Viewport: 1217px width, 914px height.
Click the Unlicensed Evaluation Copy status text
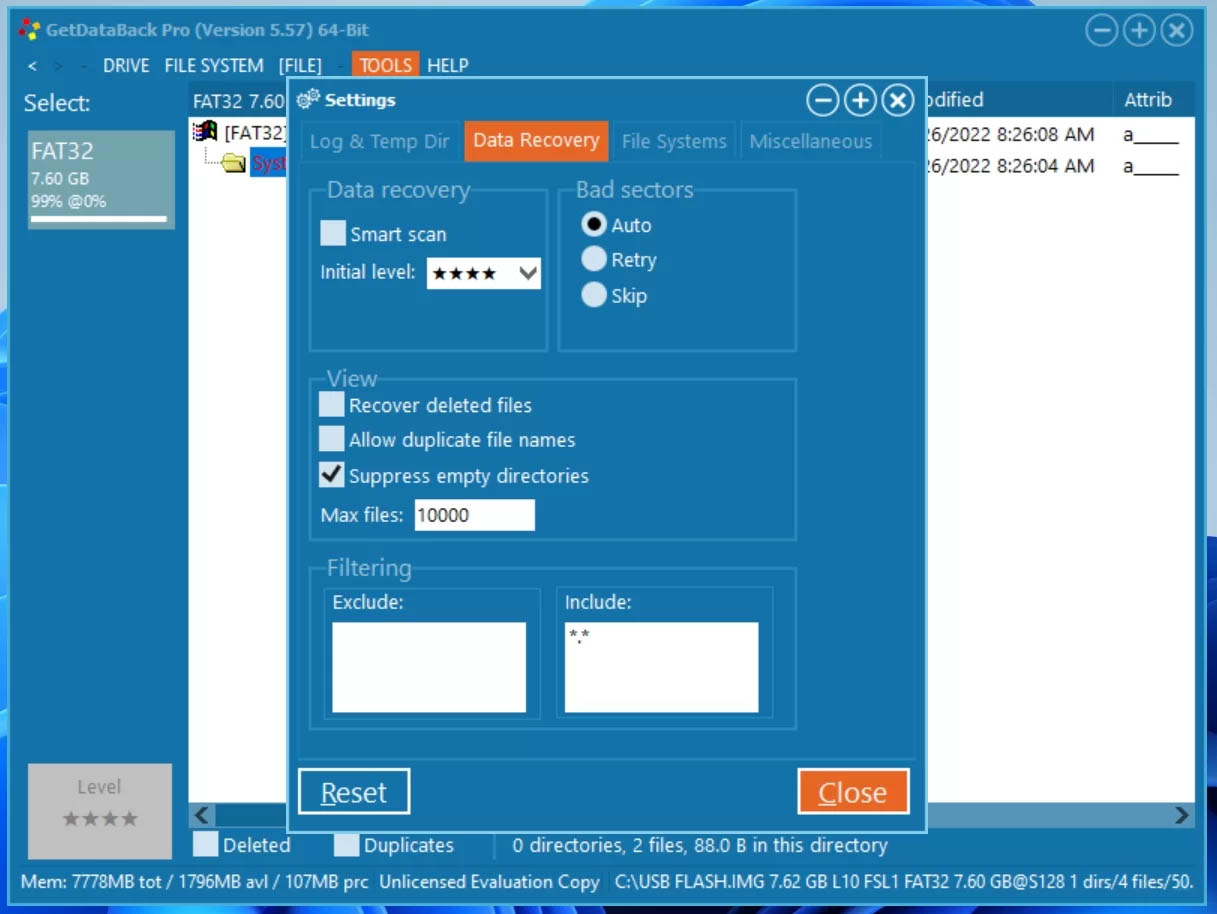click(489, 882)
